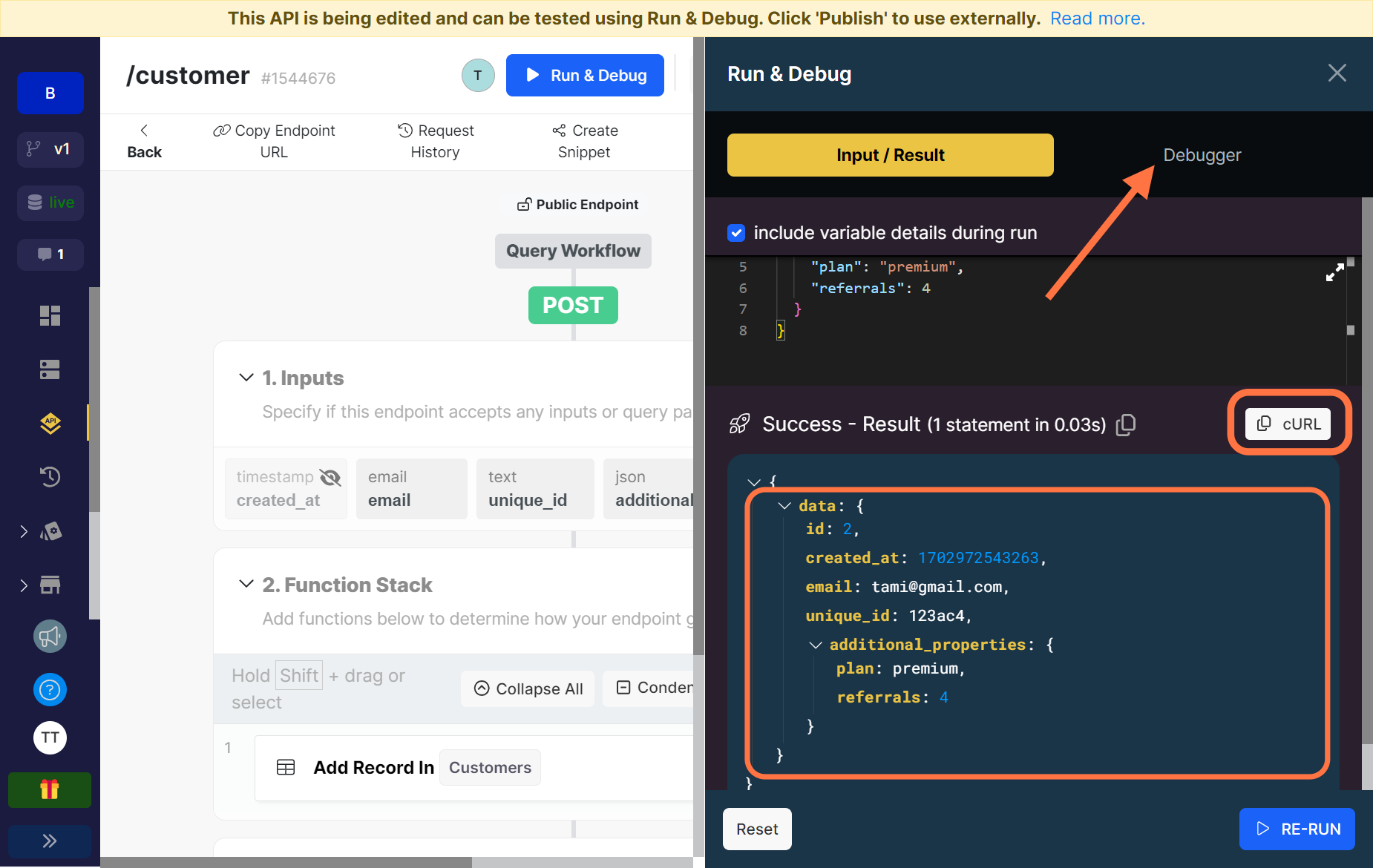This screenshot has height=868, width=1373.
Task: Open the TT user avatar
Action: [50, 737]
